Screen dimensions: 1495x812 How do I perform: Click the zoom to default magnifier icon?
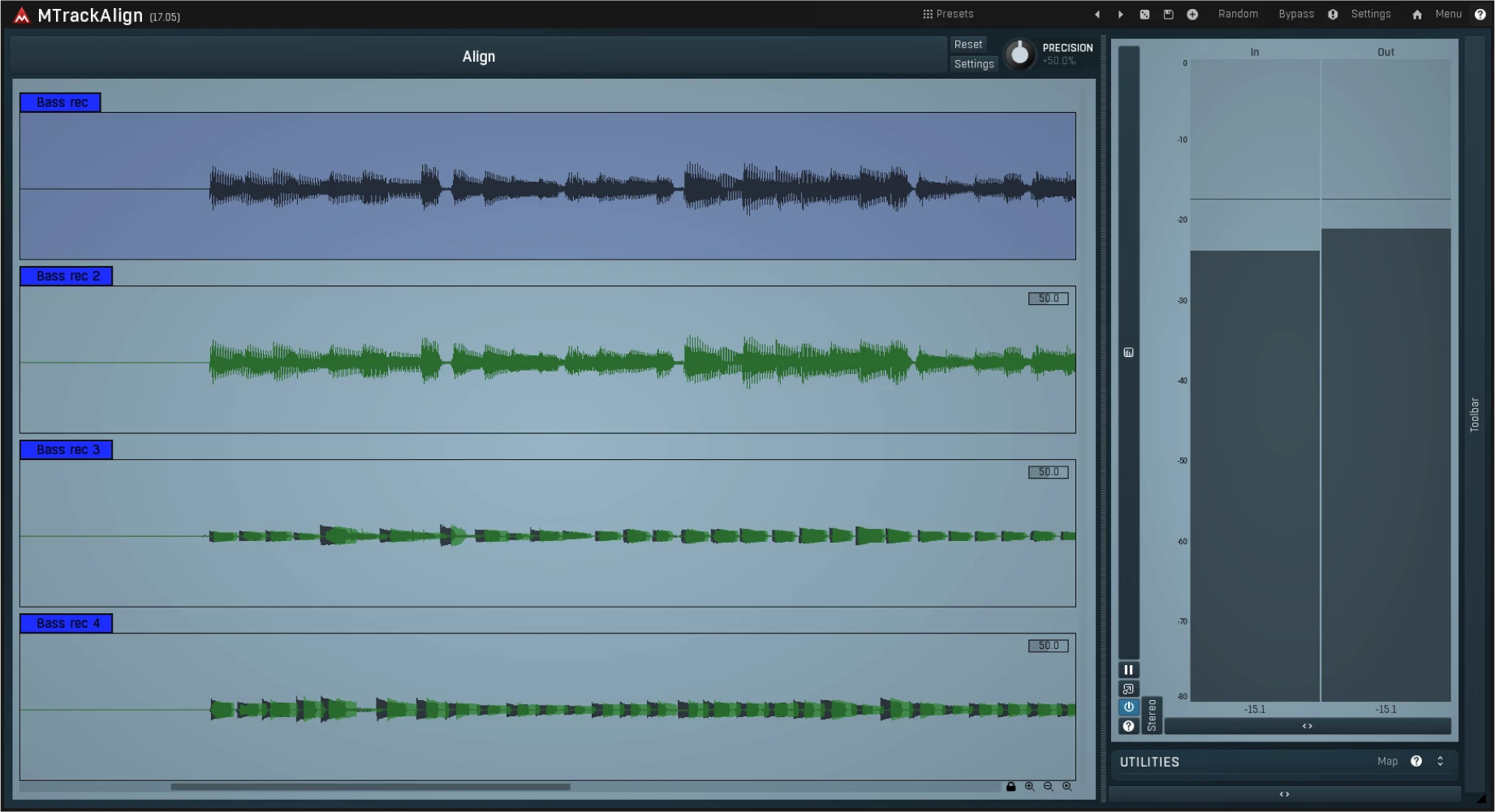1066,786
